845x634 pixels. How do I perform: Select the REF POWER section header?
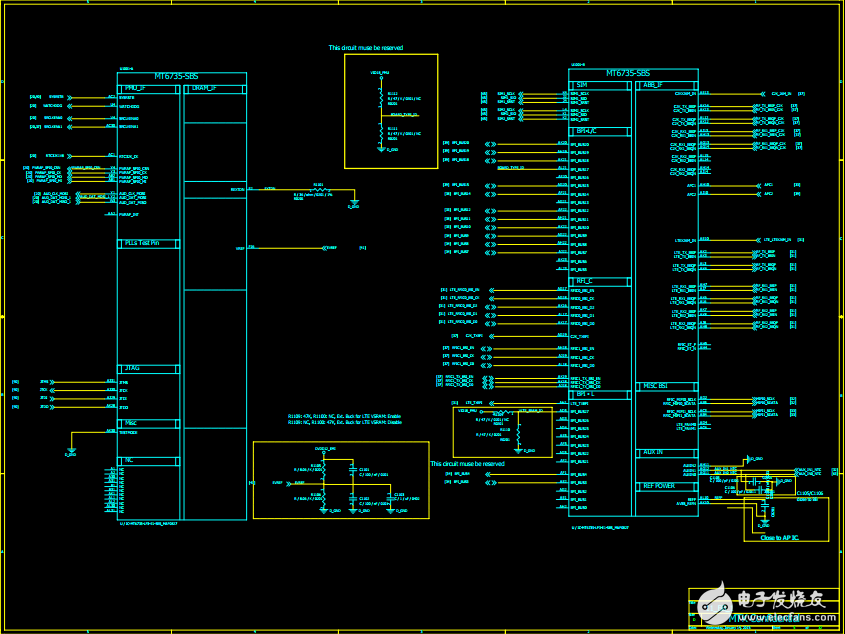coord(657,486)
